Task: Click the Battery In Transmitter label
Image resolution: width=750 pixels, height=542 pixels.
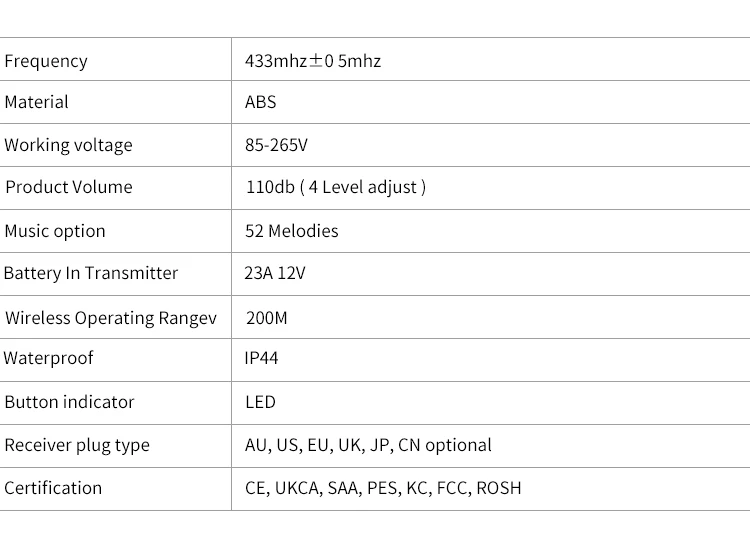Action: point(91,273)
